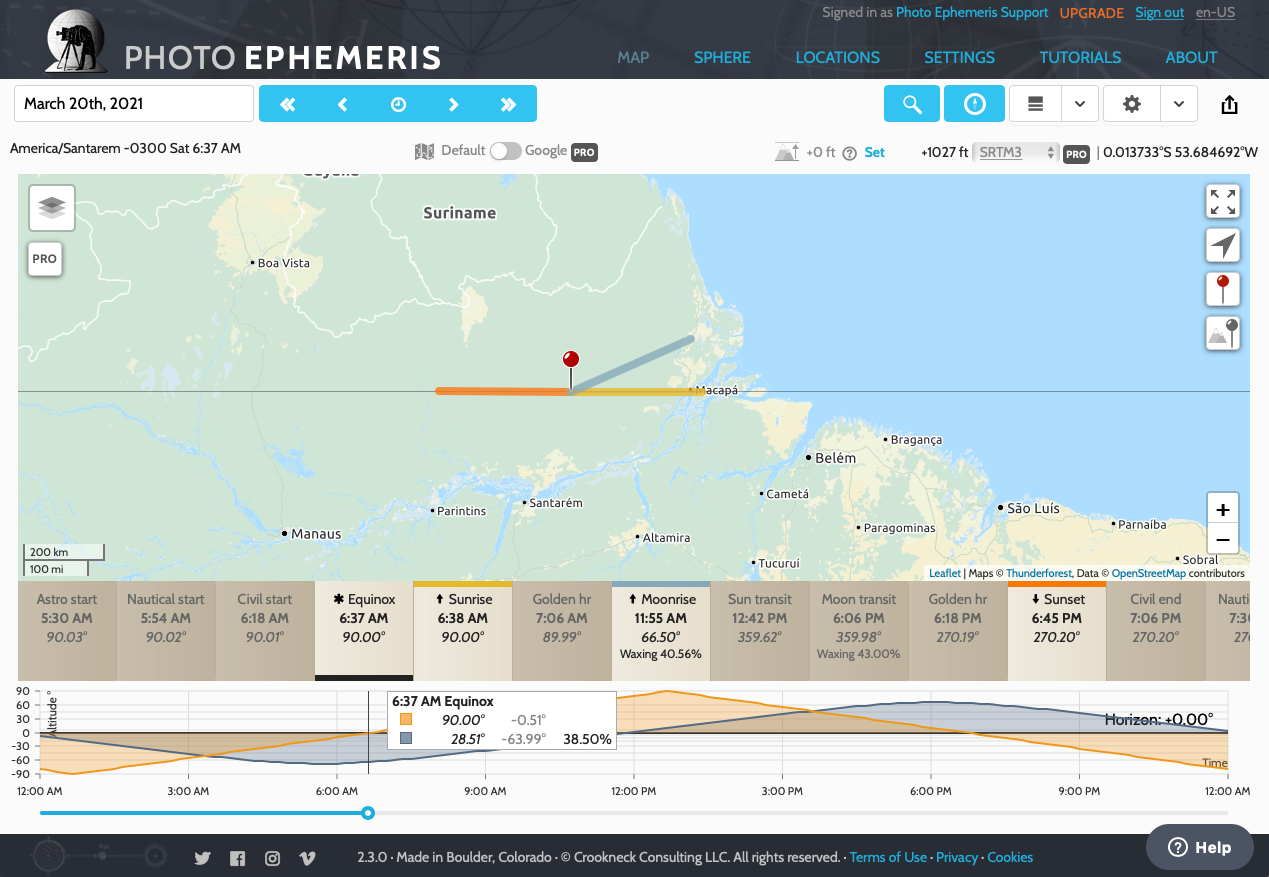Select the Equinox 6:37 AM event tile
The width and height of the screenshot is (1269, 877).
pos(364,632)
